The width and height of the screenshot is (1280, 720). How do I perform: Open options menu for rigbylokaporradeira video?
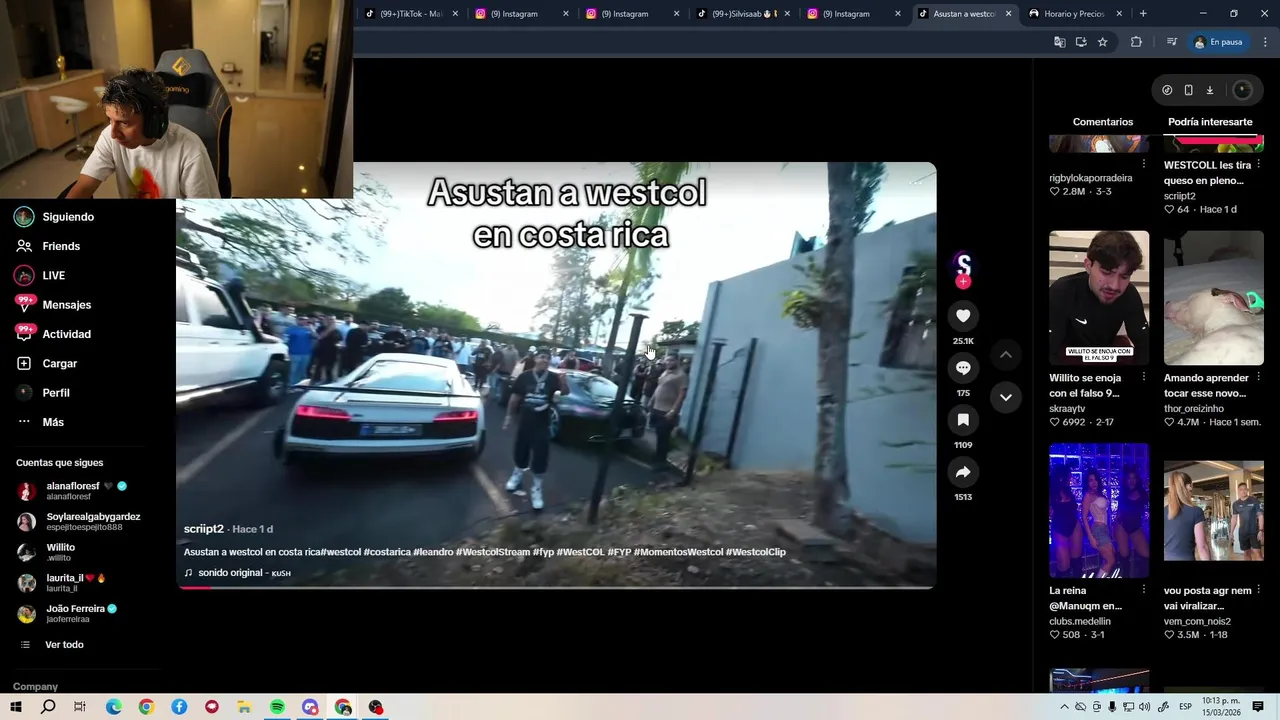(x=1144, y=164)
